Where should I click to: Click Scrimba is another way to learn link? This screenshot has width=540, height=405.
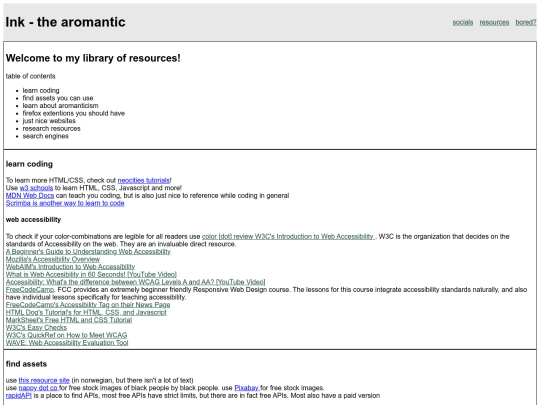pos(65,203)
